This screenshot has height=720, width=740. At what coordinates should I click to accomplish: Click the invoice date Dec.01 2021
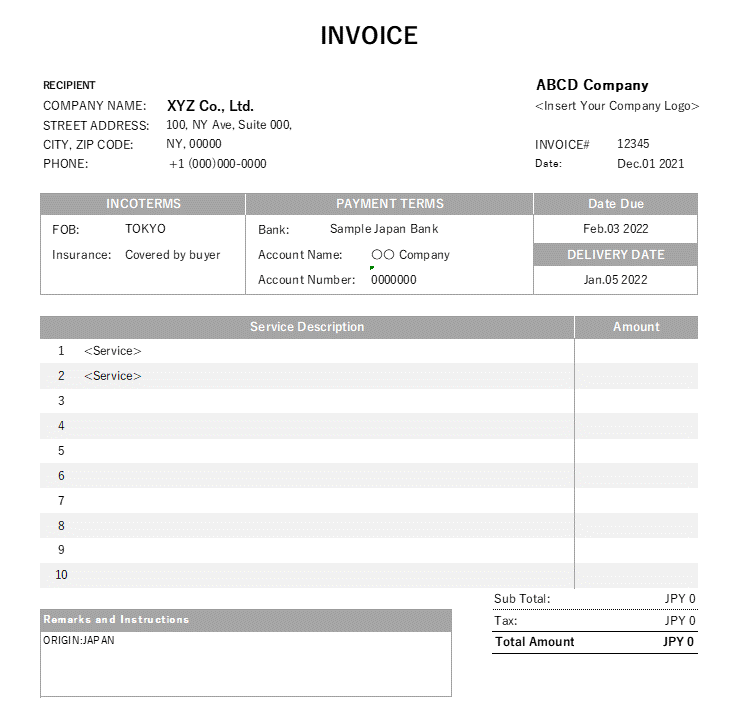[650, 164]
